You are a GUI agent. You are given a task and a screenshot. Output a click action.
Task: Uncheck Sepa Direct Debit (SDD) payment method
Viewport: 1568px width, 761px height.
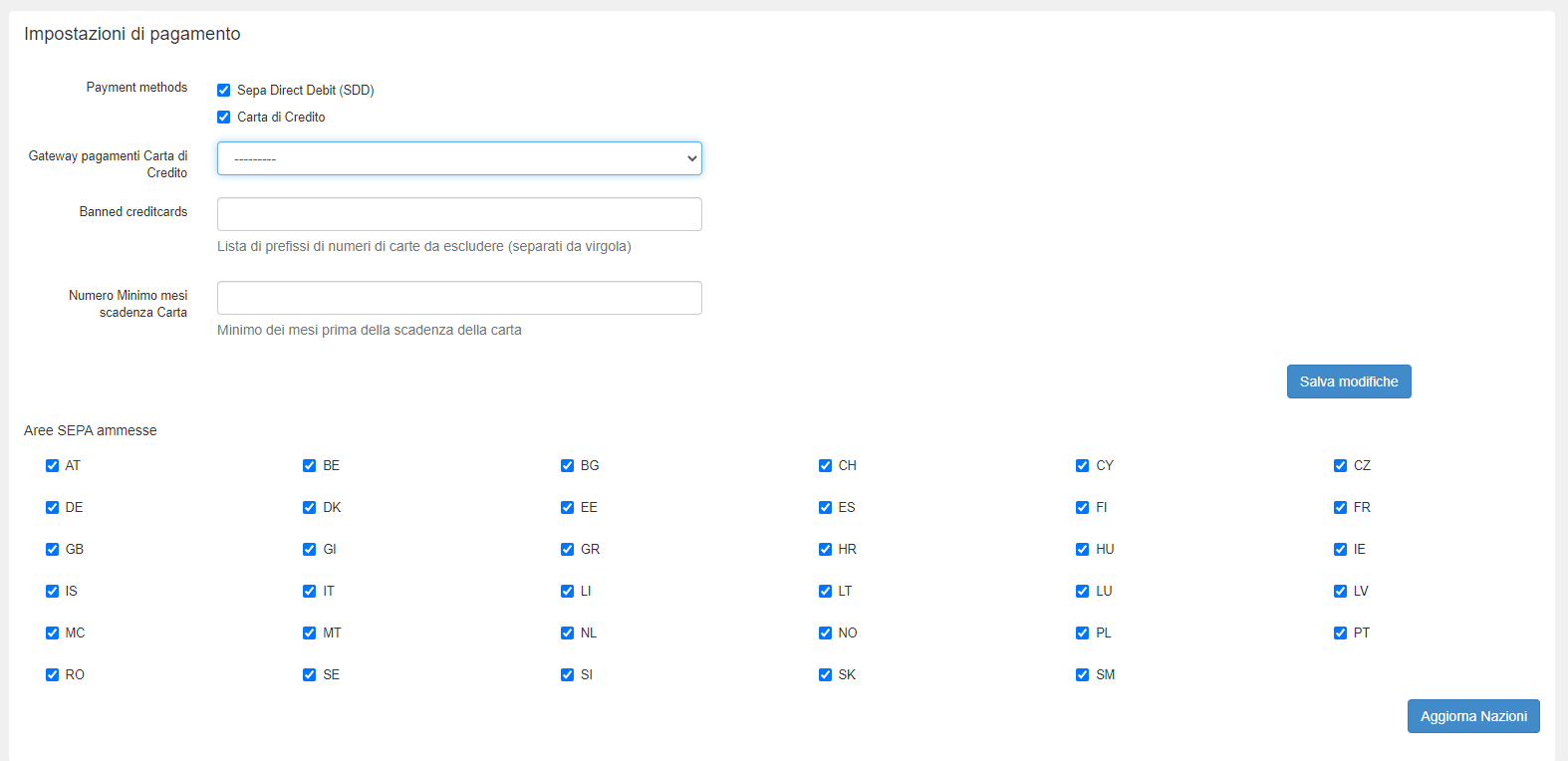(x=223, y=91)
